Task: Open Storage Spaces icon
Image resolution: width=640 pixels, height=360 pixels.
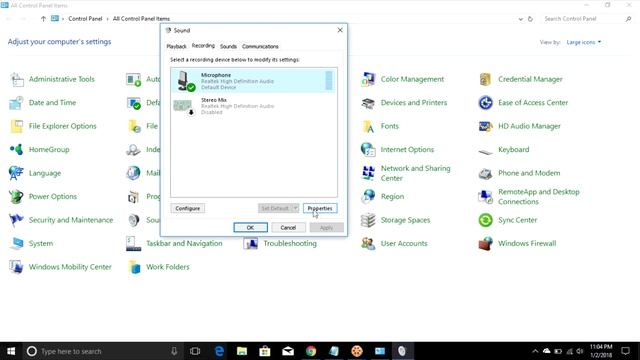Action: pos(368,220)
